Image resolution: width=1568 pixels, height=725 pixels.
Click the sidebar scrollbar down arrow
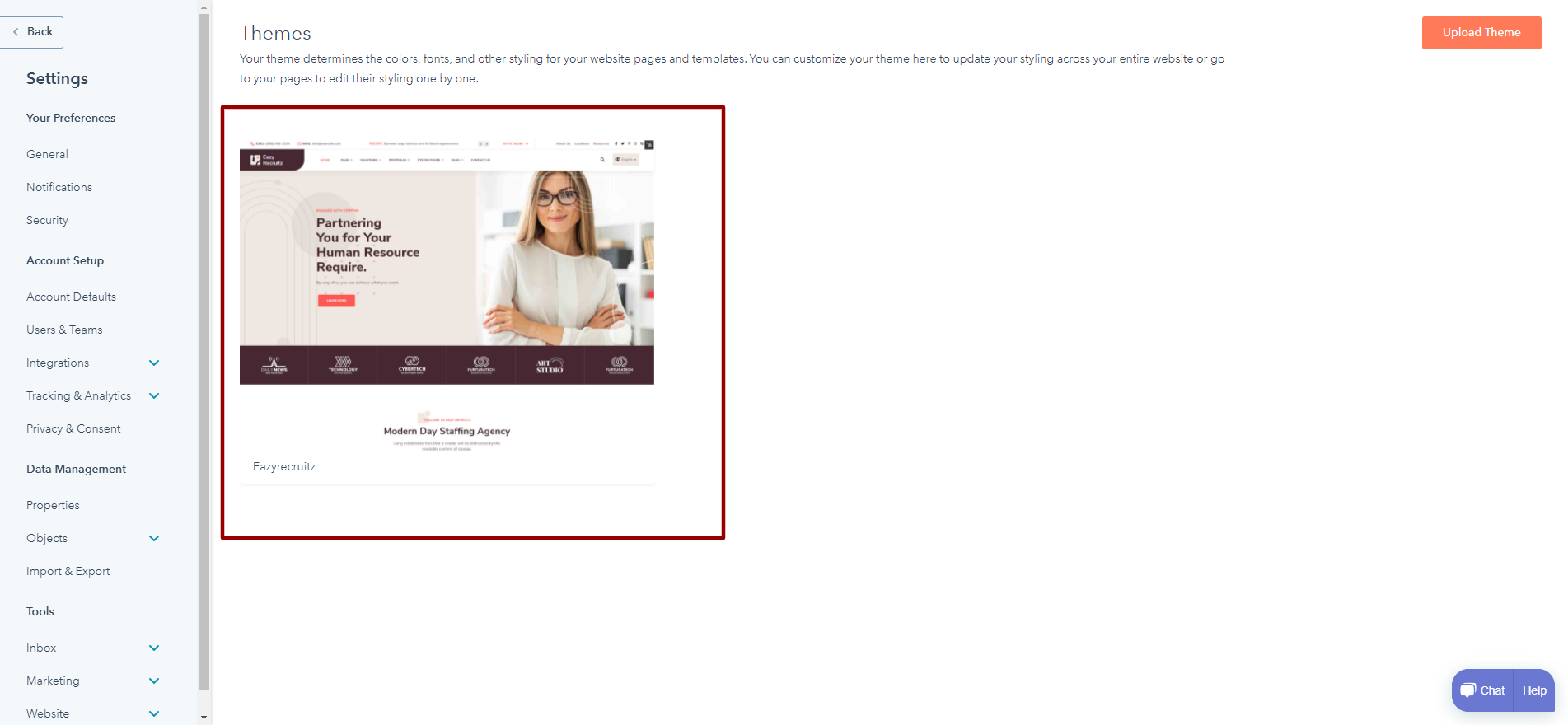[x=204, y=718]
